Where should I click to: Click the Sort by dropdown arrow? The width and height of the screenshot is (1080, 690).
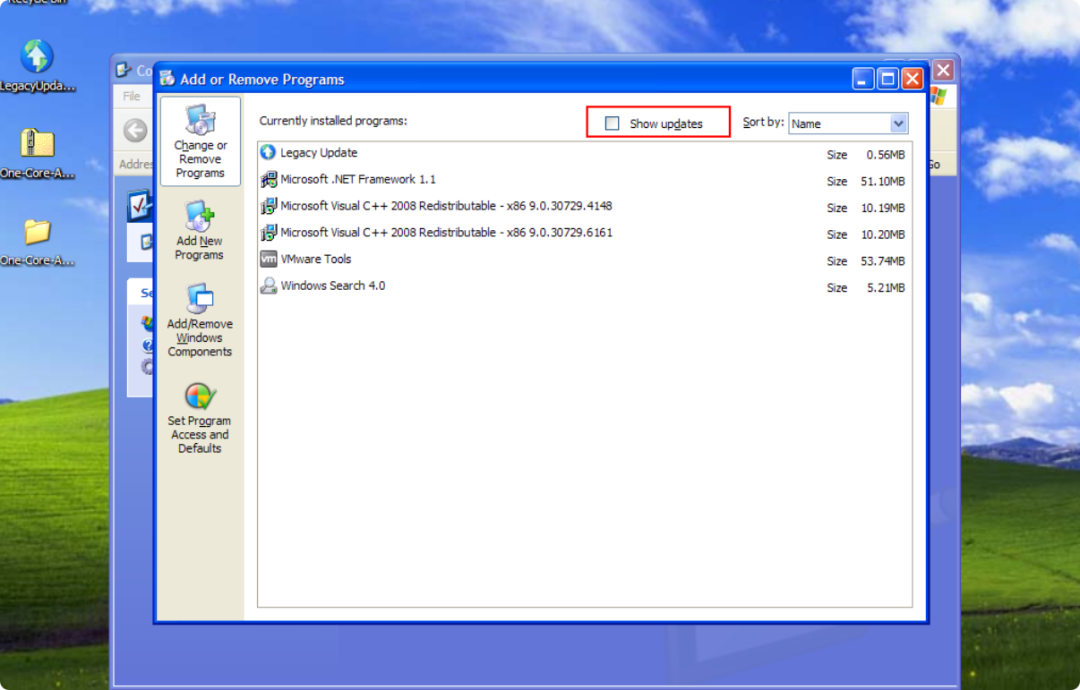click(898, 124)
